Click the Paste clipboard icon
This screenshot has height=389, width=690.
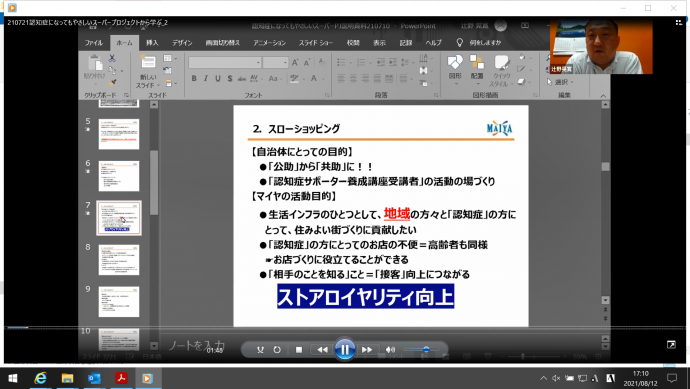[x=94, y=63]
